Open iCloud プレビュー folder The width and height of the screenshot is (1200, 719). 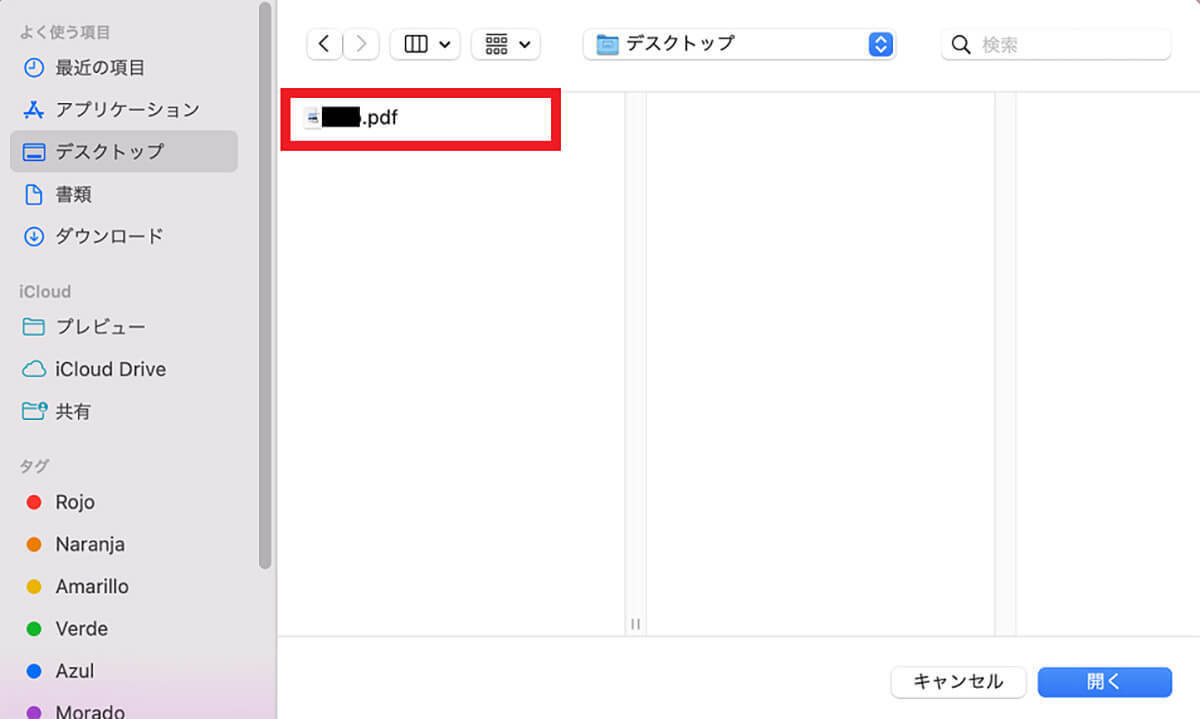point(100,327)
